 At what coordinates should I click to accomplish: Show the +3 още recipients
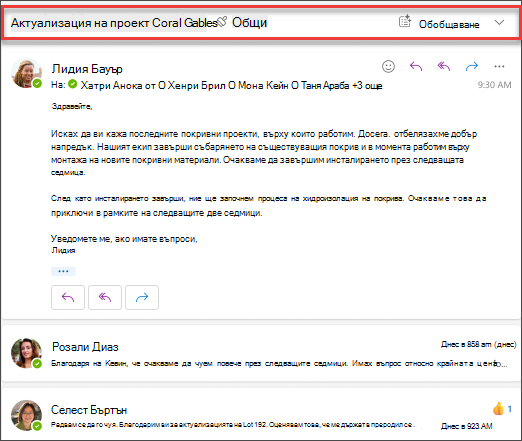[367, 85]
